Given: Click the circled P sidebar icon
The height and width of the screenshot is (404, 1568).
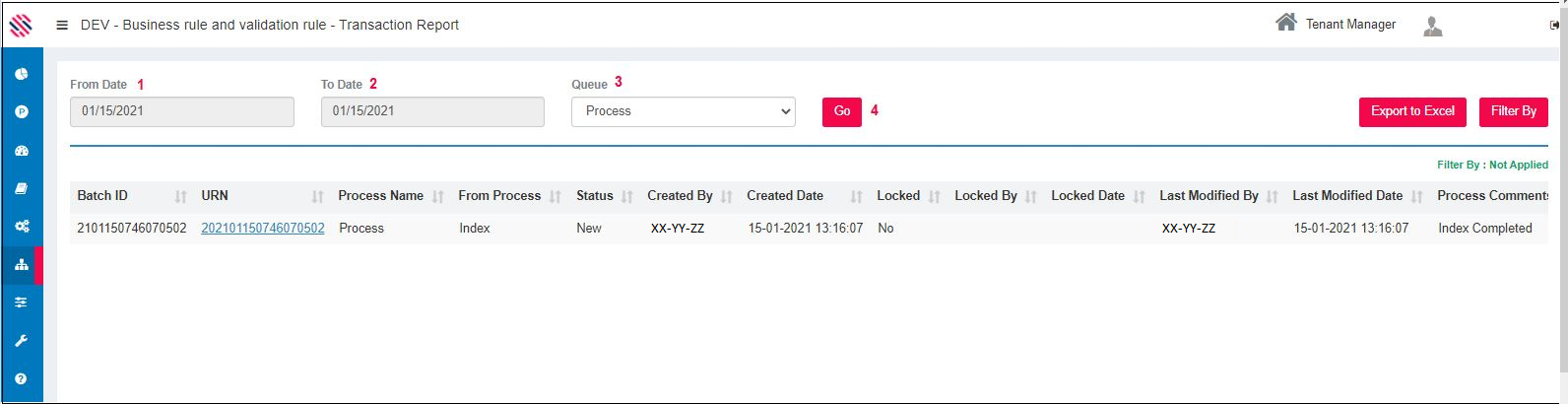Looking at the screenshot, I should (21, 112).
